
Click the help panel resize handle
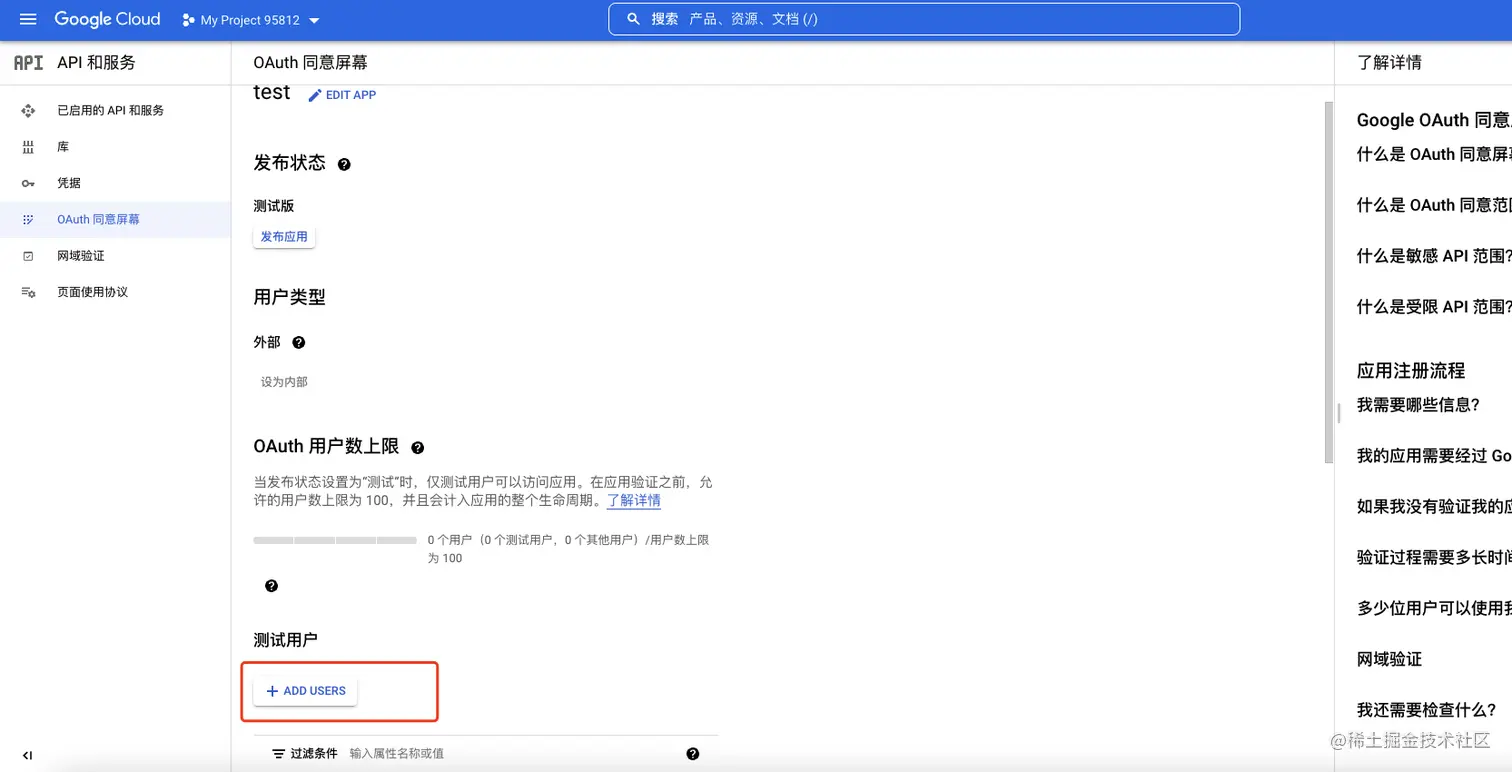[x=1338, y=413]
